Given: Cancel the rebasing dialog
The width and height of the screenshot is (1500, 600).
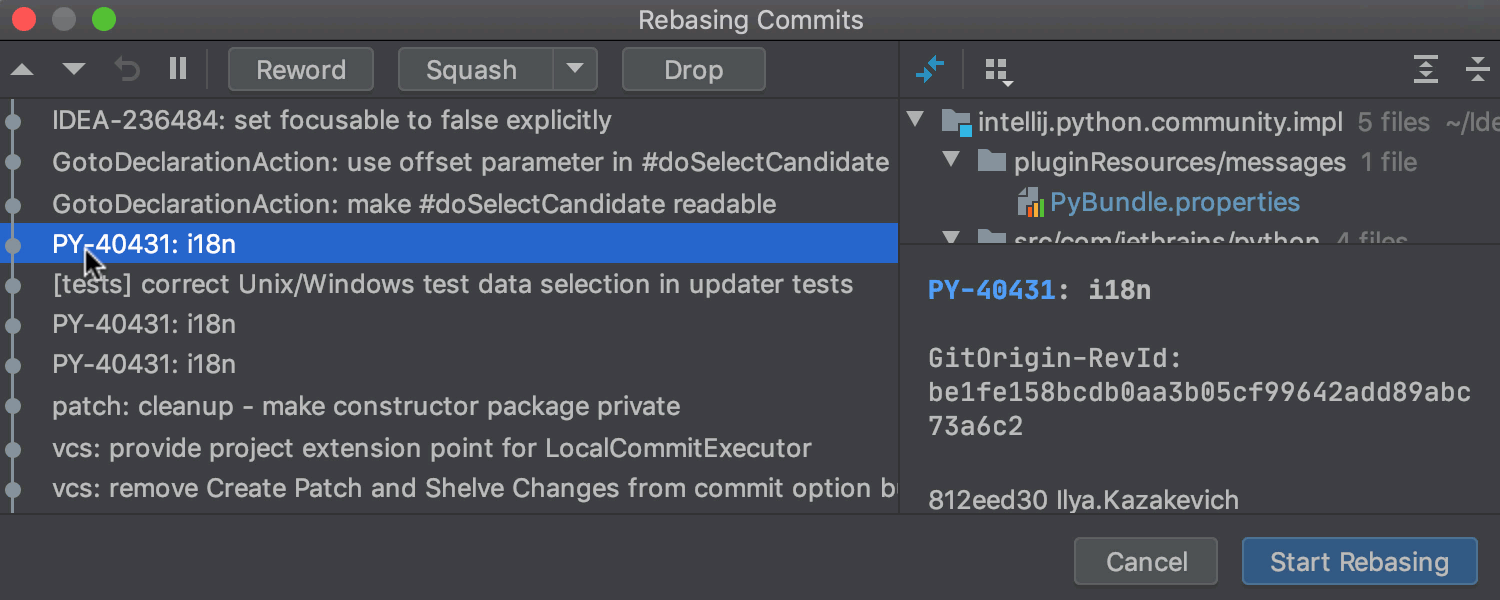Looking at the screenshot, I should point(1146,562).
